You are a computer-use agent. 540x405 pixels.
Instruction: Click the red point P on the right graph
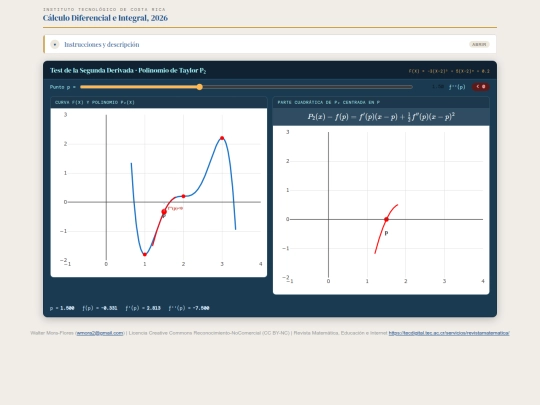click(x=386, y=219)
